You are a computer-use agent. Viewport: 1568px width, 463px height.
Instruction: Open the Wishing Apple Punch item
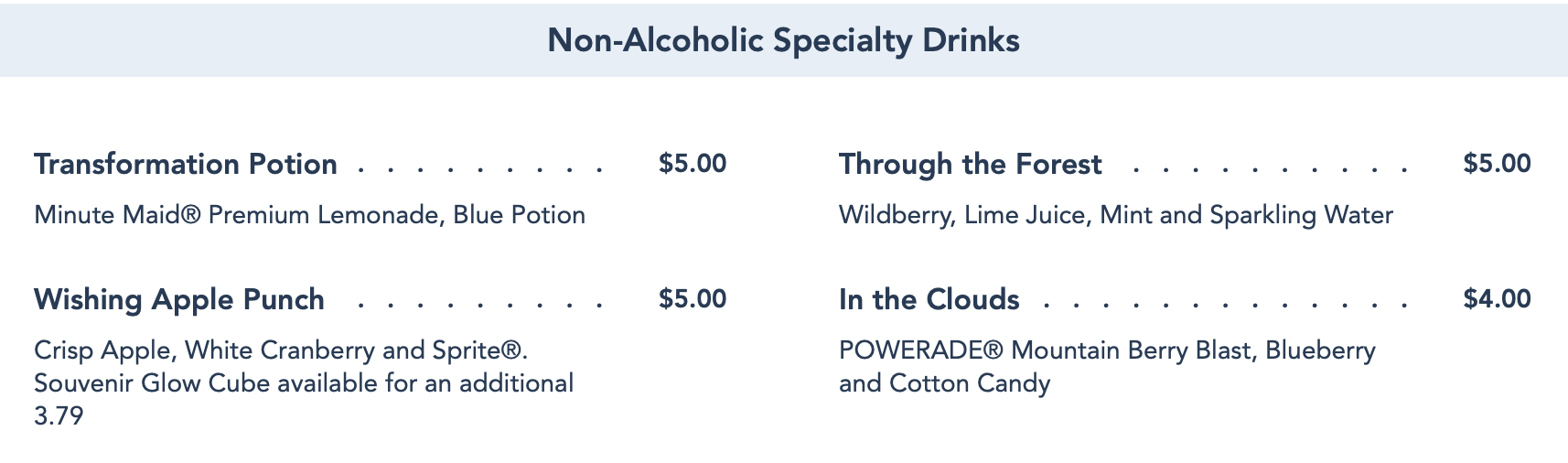pos(179,300)
